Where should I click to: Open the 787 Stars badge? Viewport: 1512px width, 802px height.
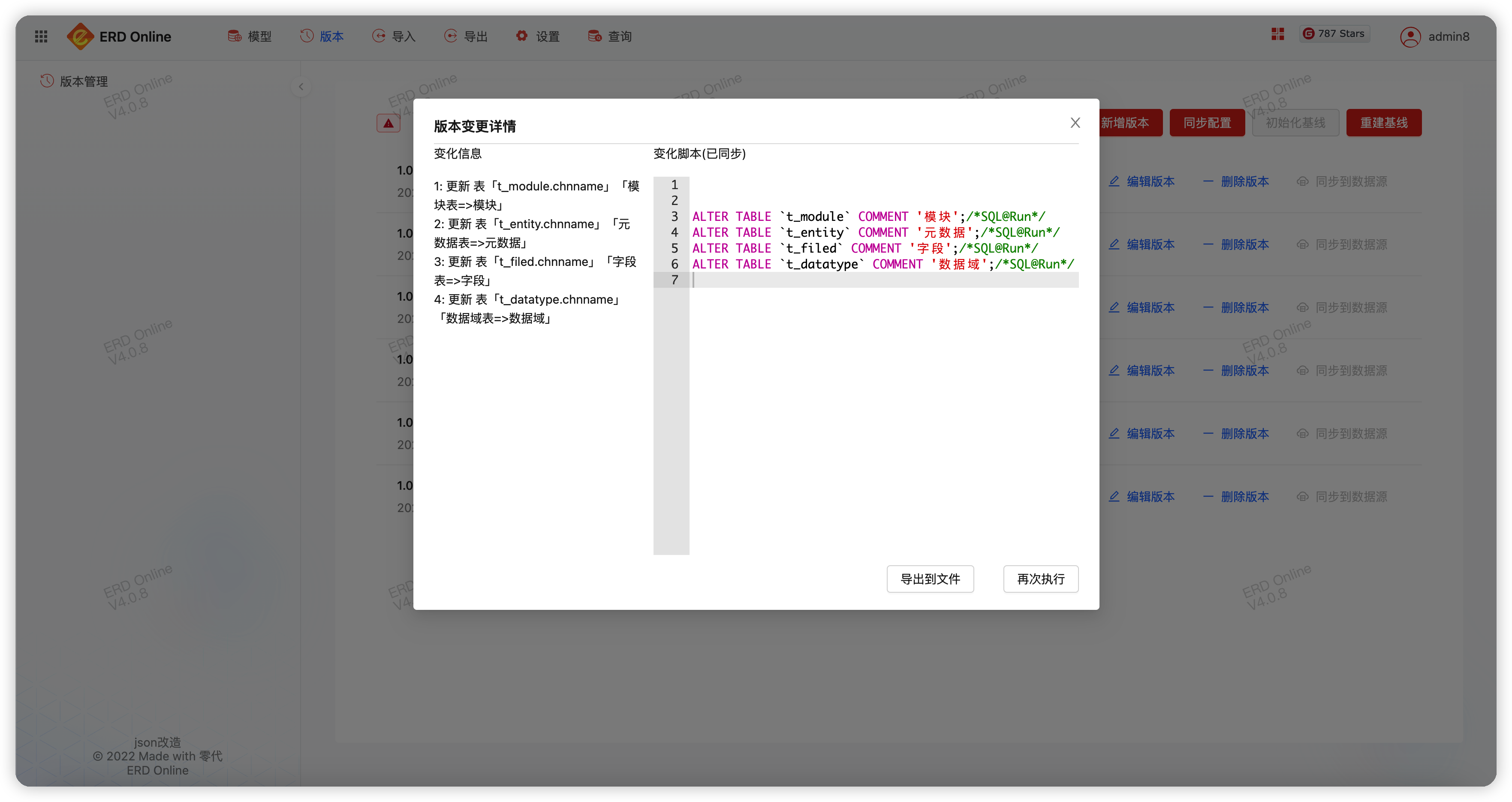[x=1334, y=34]
